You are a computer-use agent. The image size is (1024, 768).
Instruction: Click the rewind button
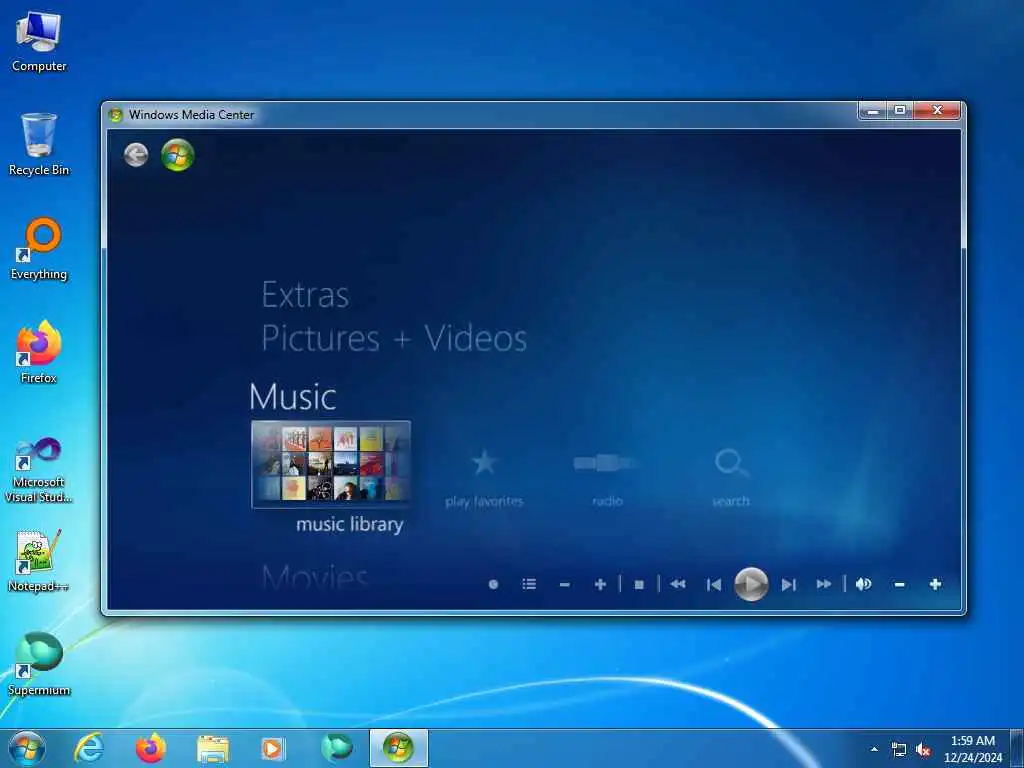678,584
